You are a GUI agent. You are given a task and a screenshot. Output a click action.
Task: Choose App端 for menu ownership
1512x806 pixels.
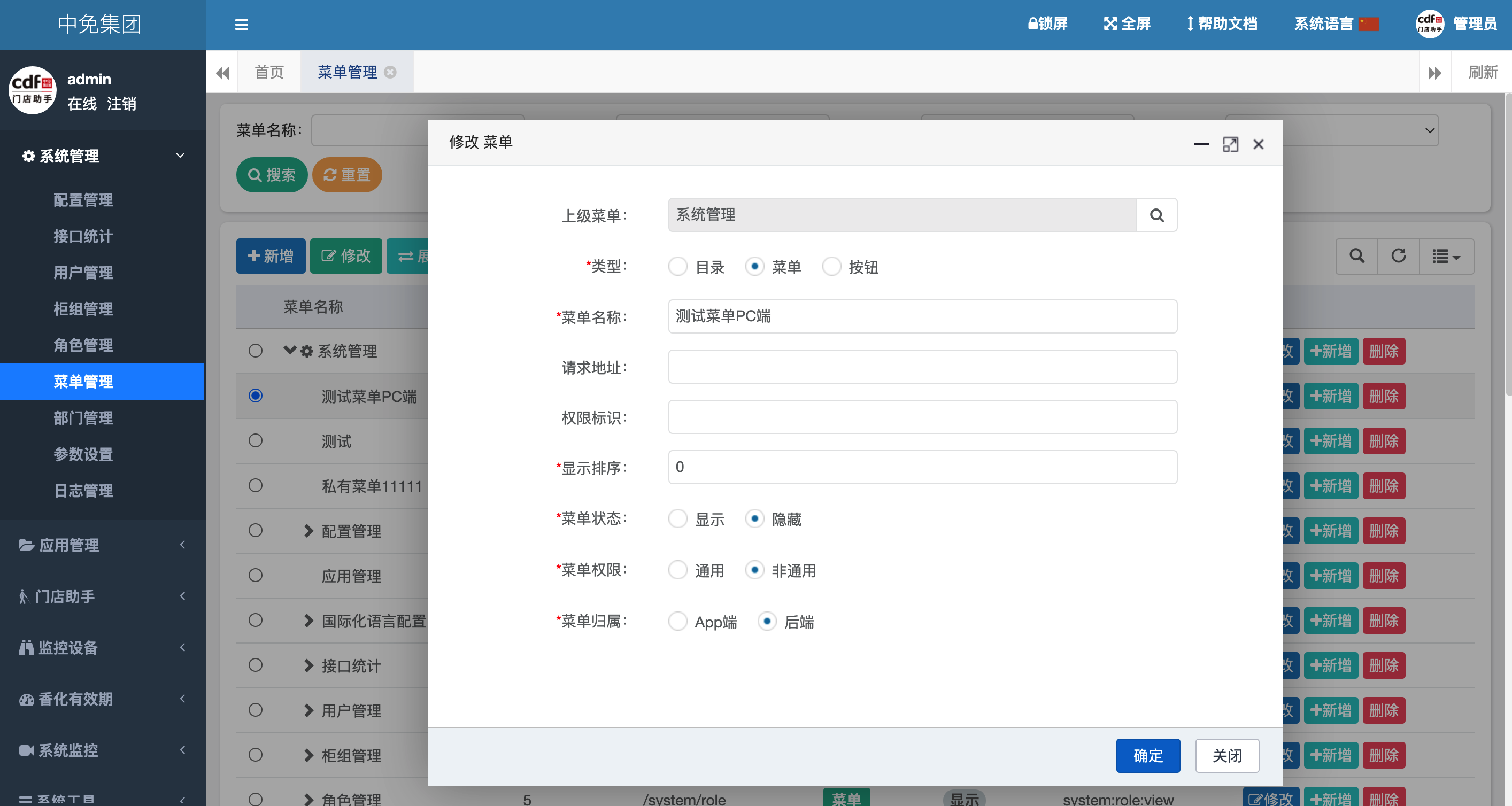[678, 622]
